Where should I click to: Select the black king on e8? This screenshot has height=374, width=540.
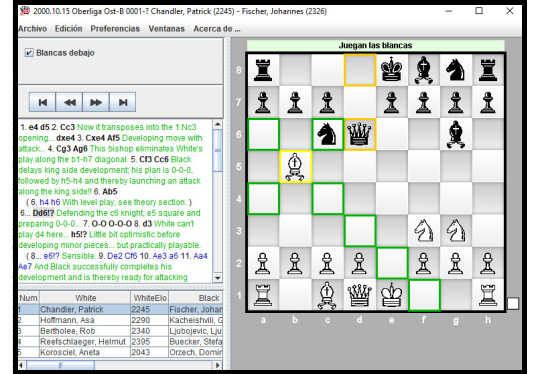(x=392, y=70)
